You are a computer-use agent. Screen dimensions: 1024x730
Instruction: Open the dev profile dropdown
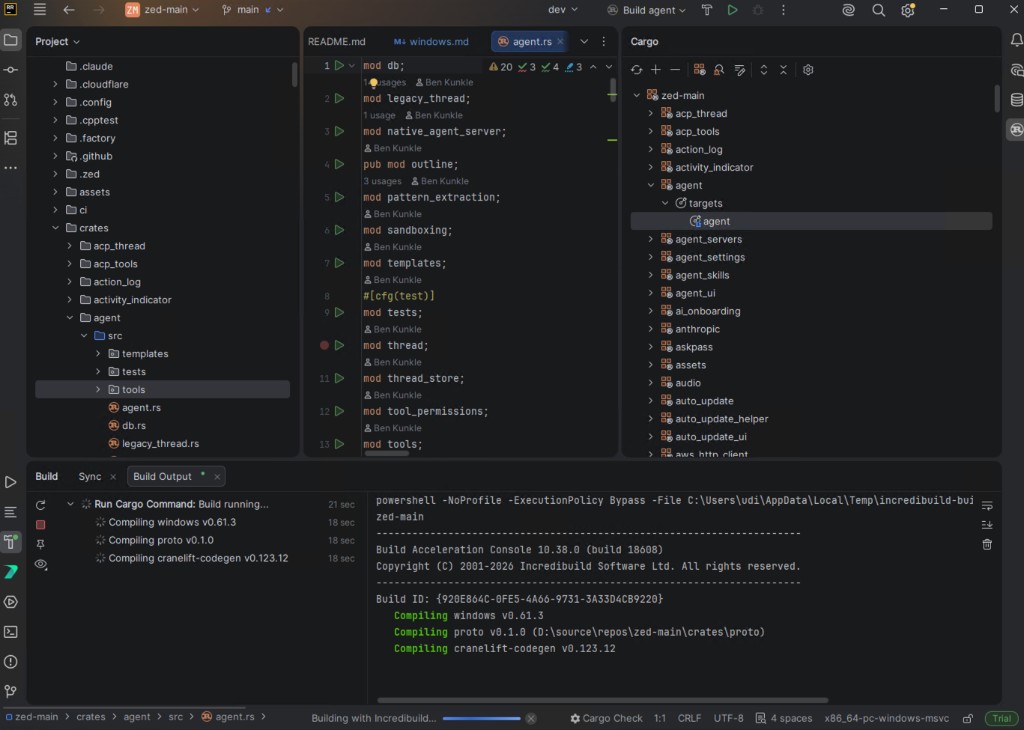pyautogui.click(x=563, y=10)
